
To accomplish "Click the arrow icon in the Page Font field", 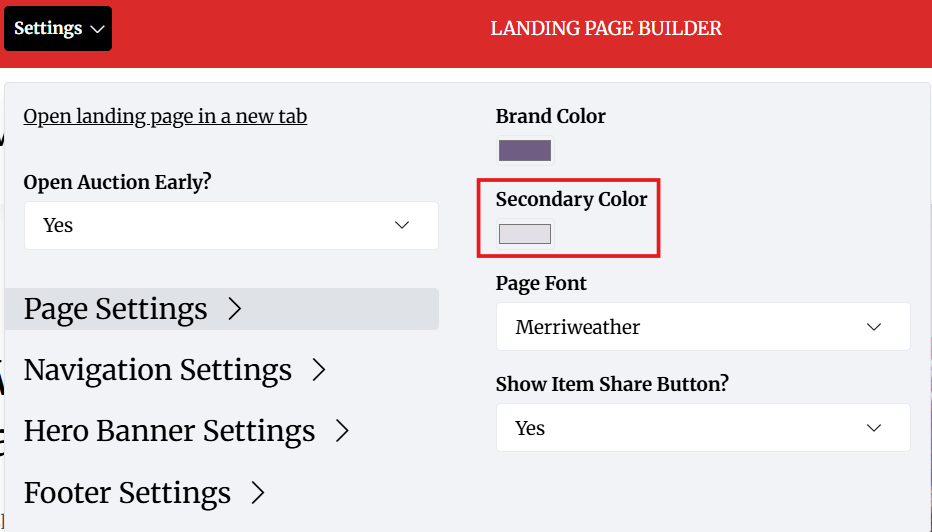I will [x=874, y=327].
